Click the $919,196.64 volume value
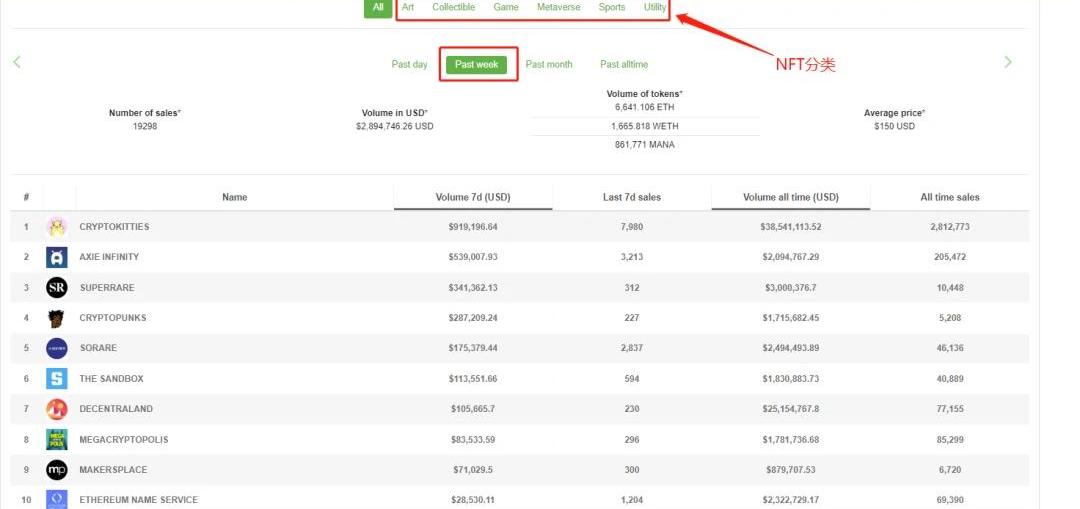 (x=473, y=227)
